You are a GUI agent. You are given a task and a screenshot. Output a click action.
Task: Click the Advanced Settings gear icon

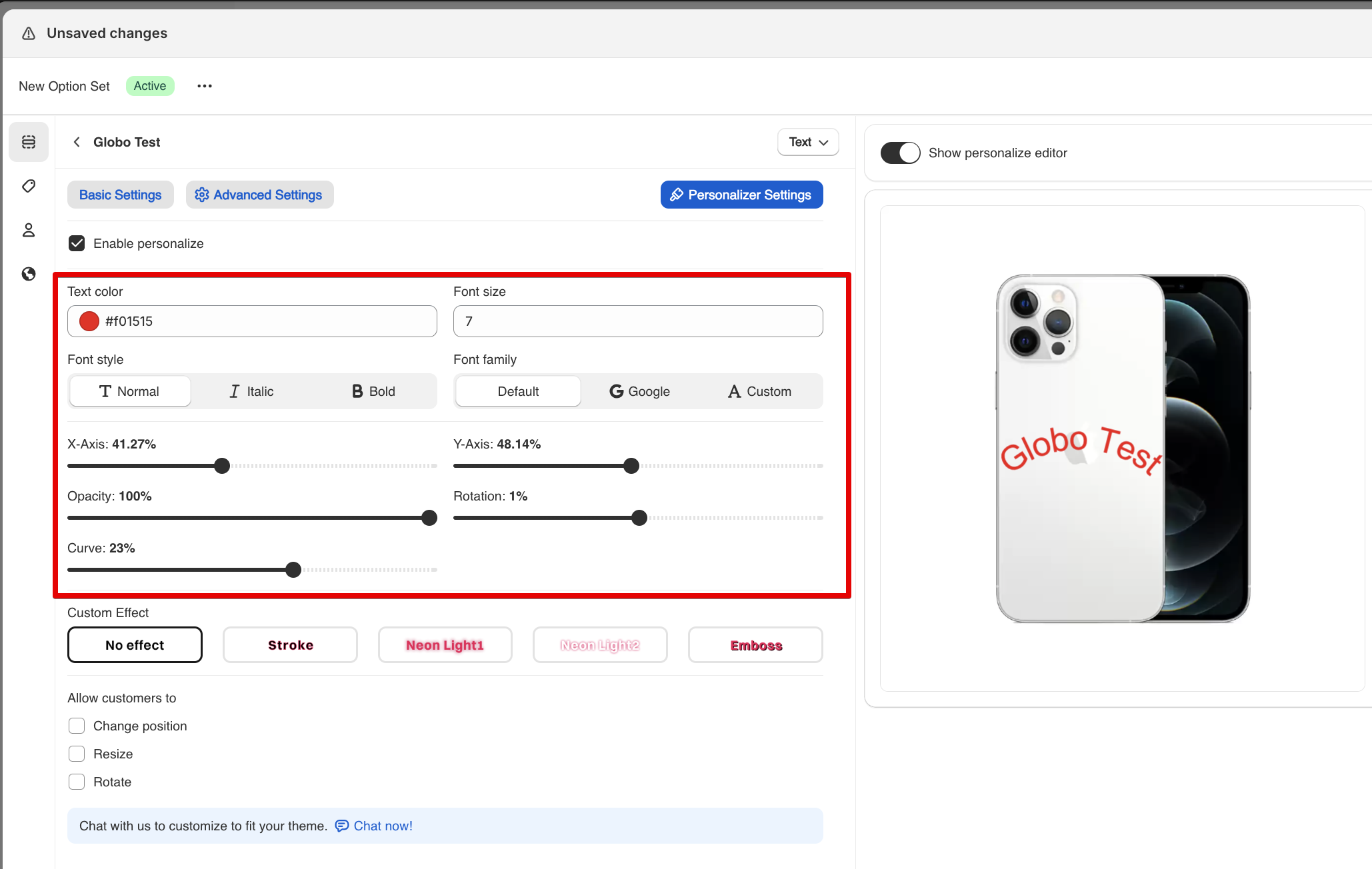point(201,195)
